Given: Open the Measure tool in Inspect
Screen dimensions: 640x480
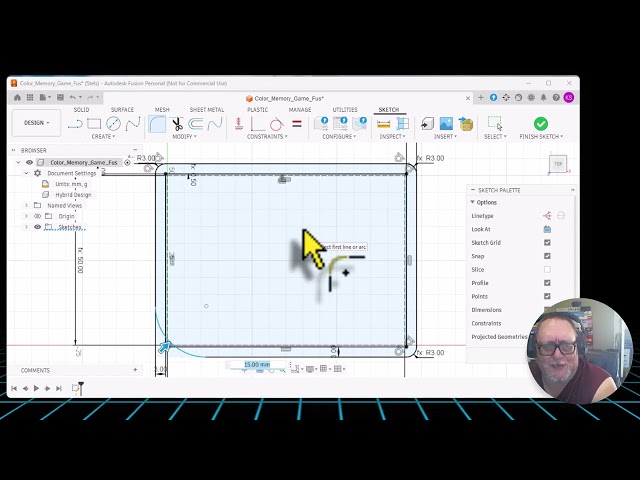Looking at the screenshot, I should click(383, 124).
